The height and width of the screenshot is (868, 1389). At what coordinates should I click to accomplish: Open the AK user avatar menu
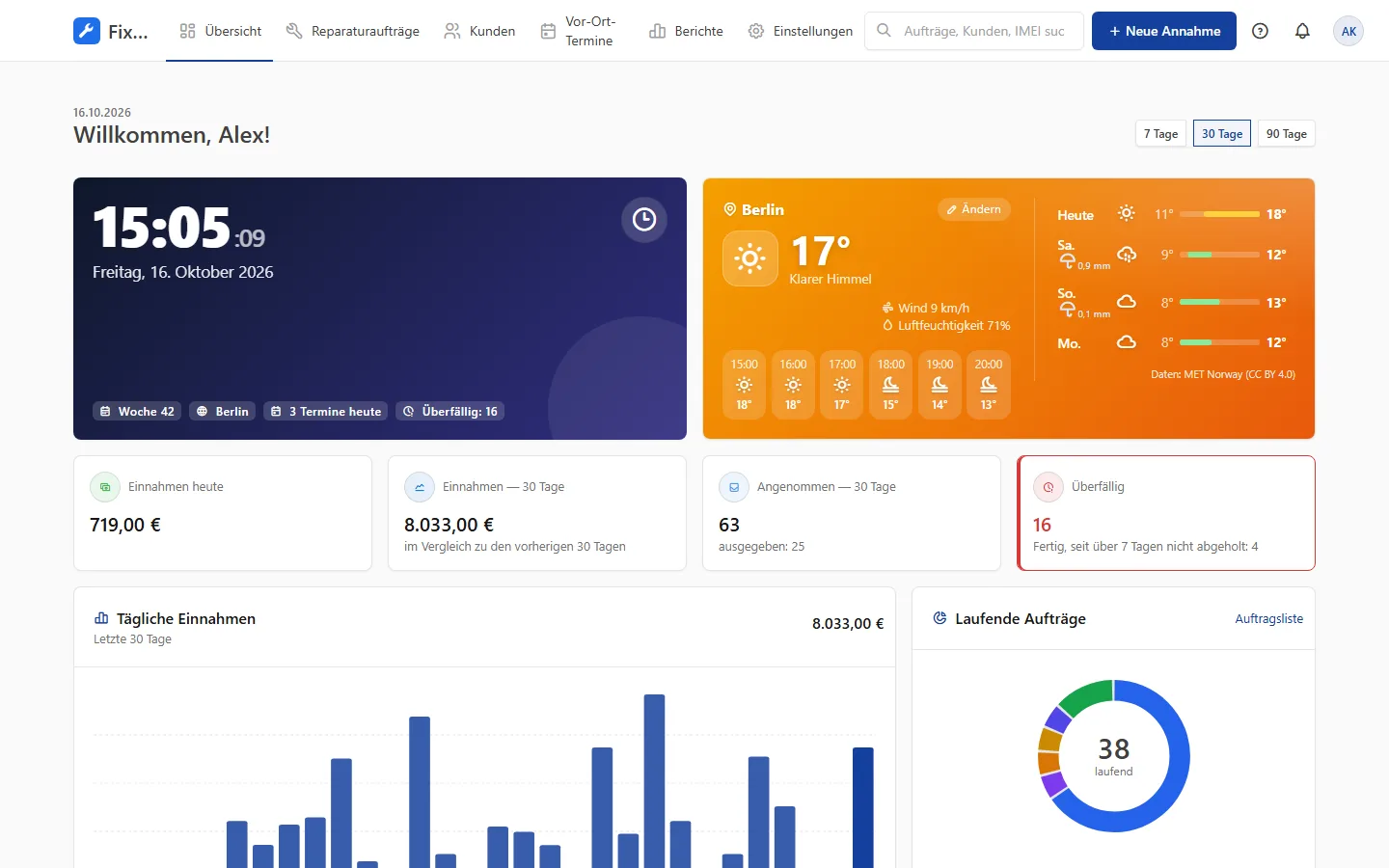point(1348,31)
